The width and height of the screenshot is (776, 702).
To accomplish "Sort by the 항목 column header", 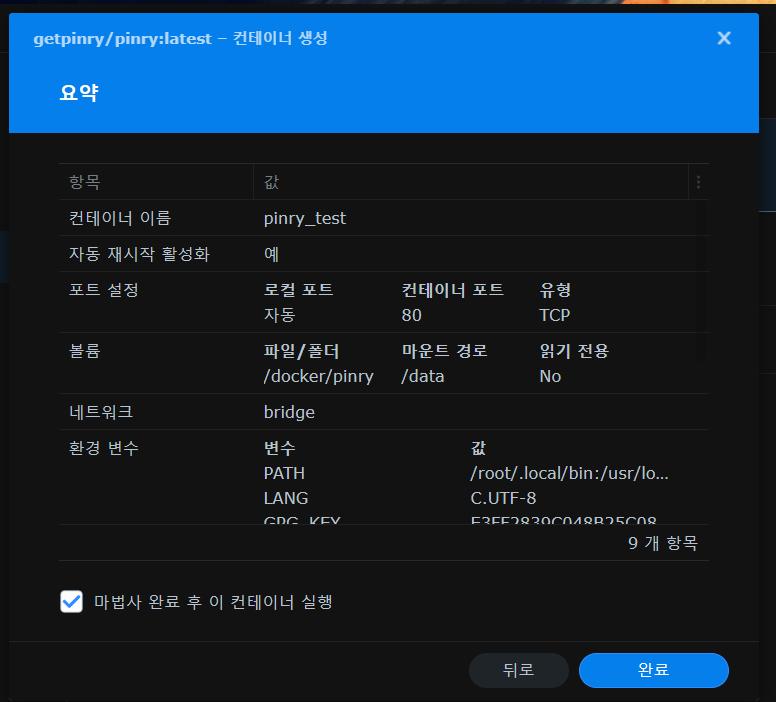I will 85,182.
